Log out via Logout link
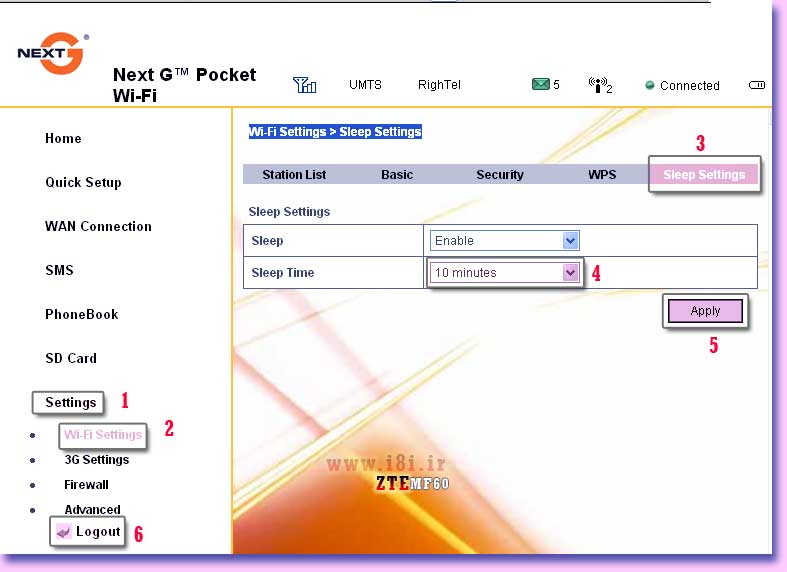Image resolution: width=787 pixels, height=572 pixels. [98, 531]
